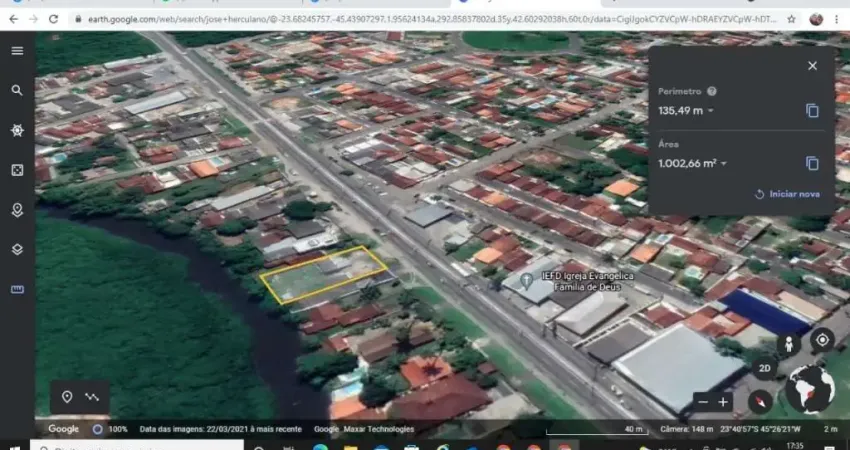Expand area unit dropdown next to 1.002,66 m²

pyautogui.click(x=723, y=163)
